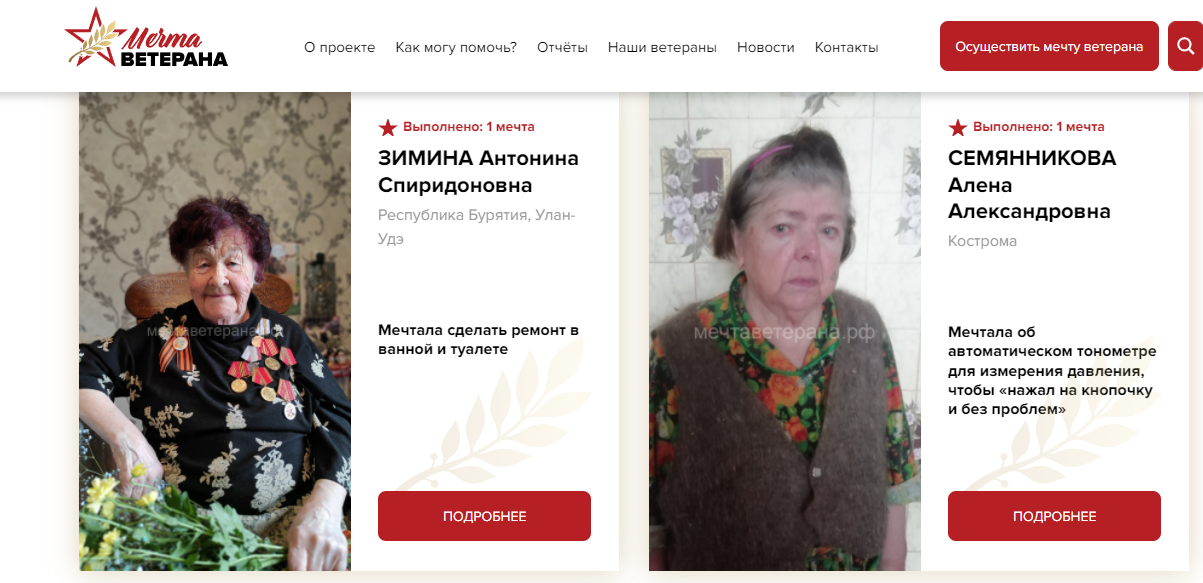Click the Мечта Ветерана star logo
This screenshot has width=1203, height=583.
point(146,40)
